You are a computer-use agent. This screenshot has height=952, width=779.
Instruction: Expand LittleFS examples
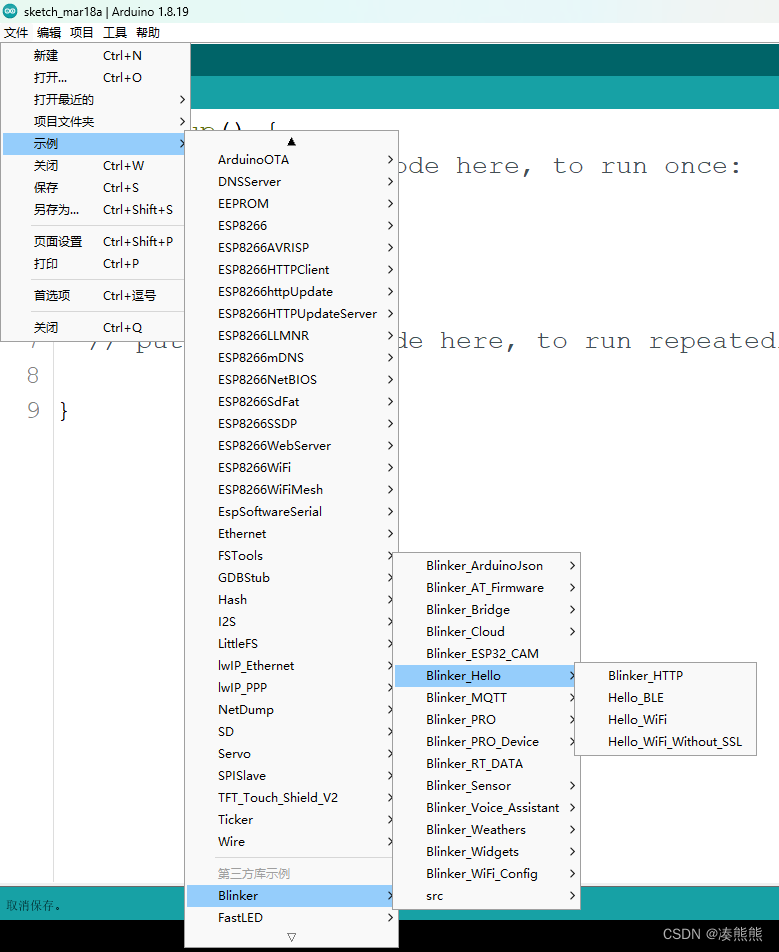pyautogui.click(x=290, y=644)
